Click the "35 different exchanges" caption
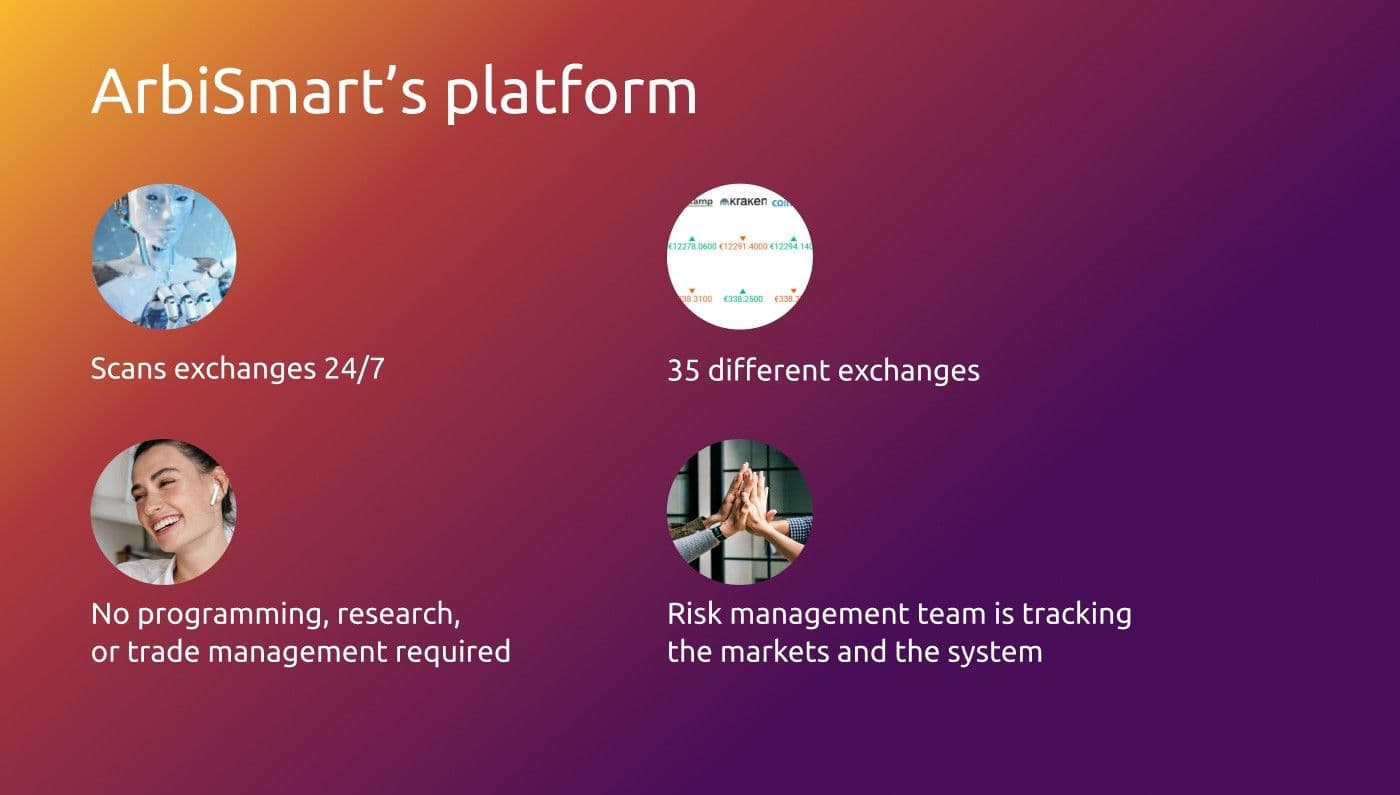 click(823, 371)
